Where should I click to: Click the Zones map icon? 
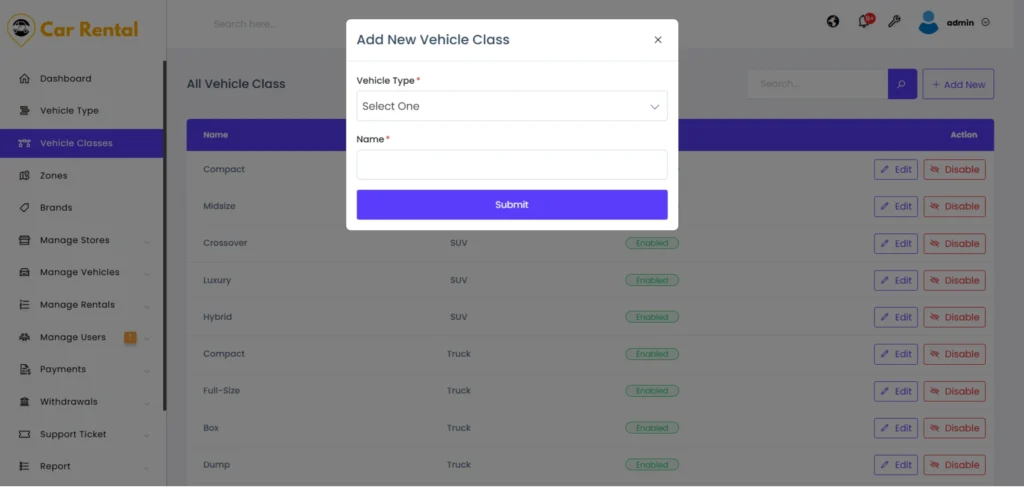tap(24, 175)
